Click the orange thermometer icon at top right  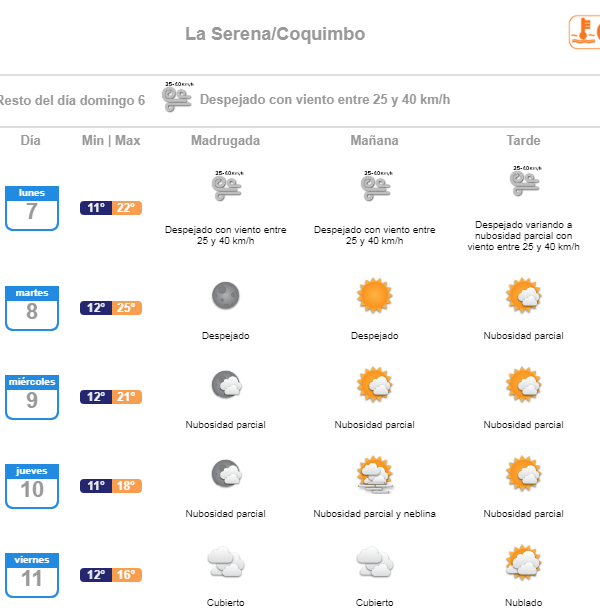[x=586, y=32]
